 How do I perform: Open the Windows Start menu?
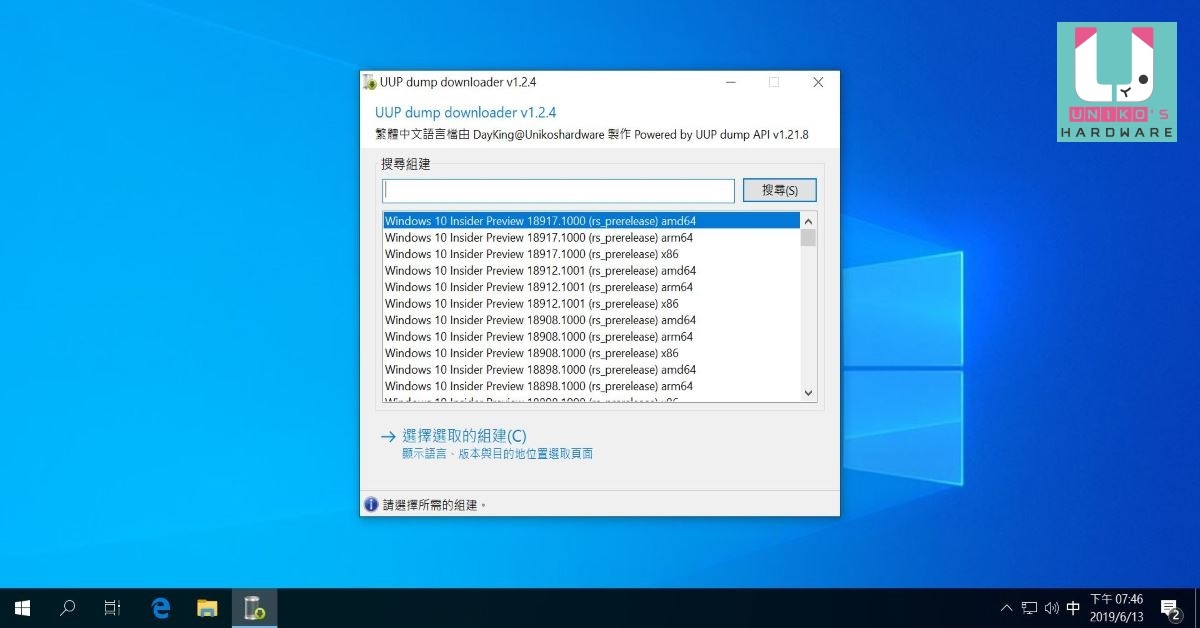22,607
